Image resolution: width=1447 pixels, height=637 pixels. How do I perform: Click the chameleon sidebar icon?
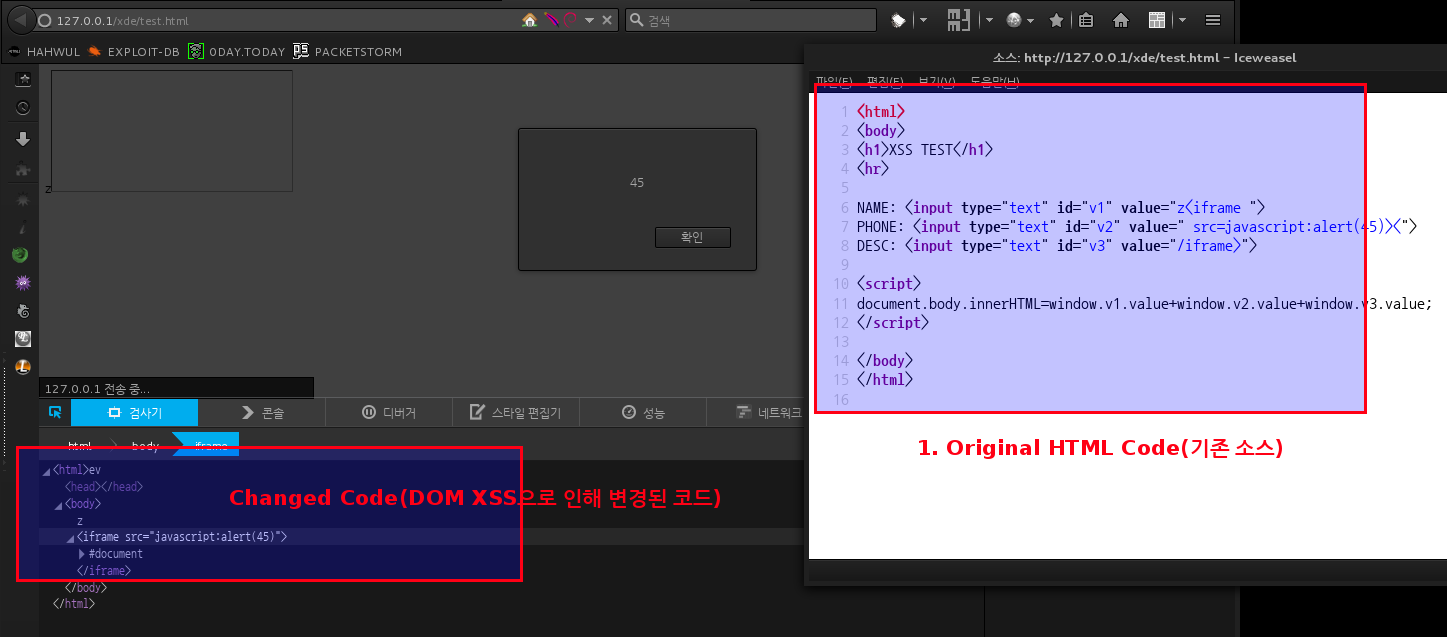pos(23,311)
